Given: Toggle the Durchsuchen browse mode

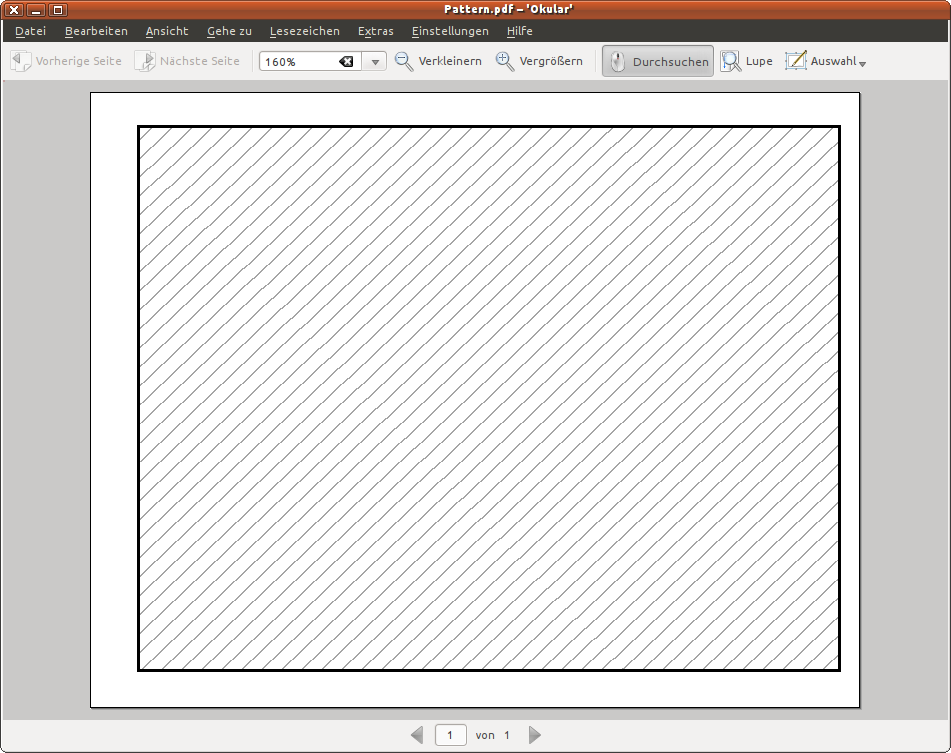Looking at the screenshot, I should [x=658, y=61].
